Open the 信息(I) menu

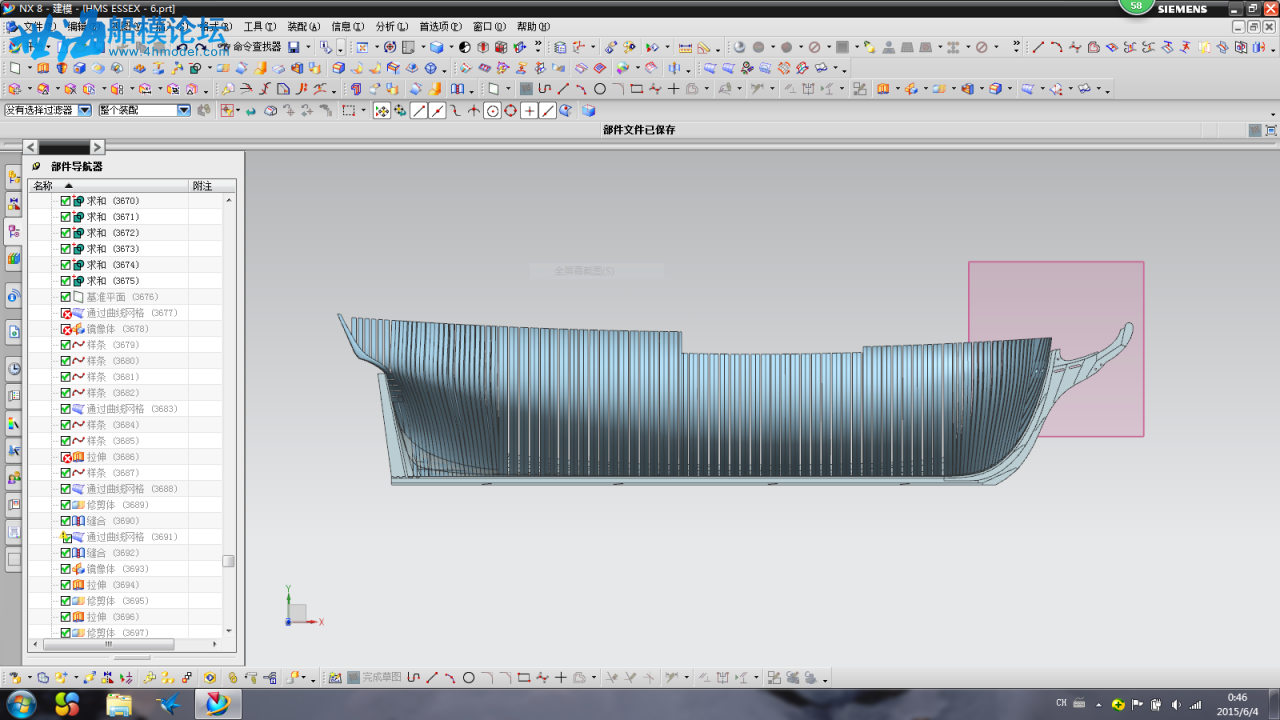tap(347, 27)
